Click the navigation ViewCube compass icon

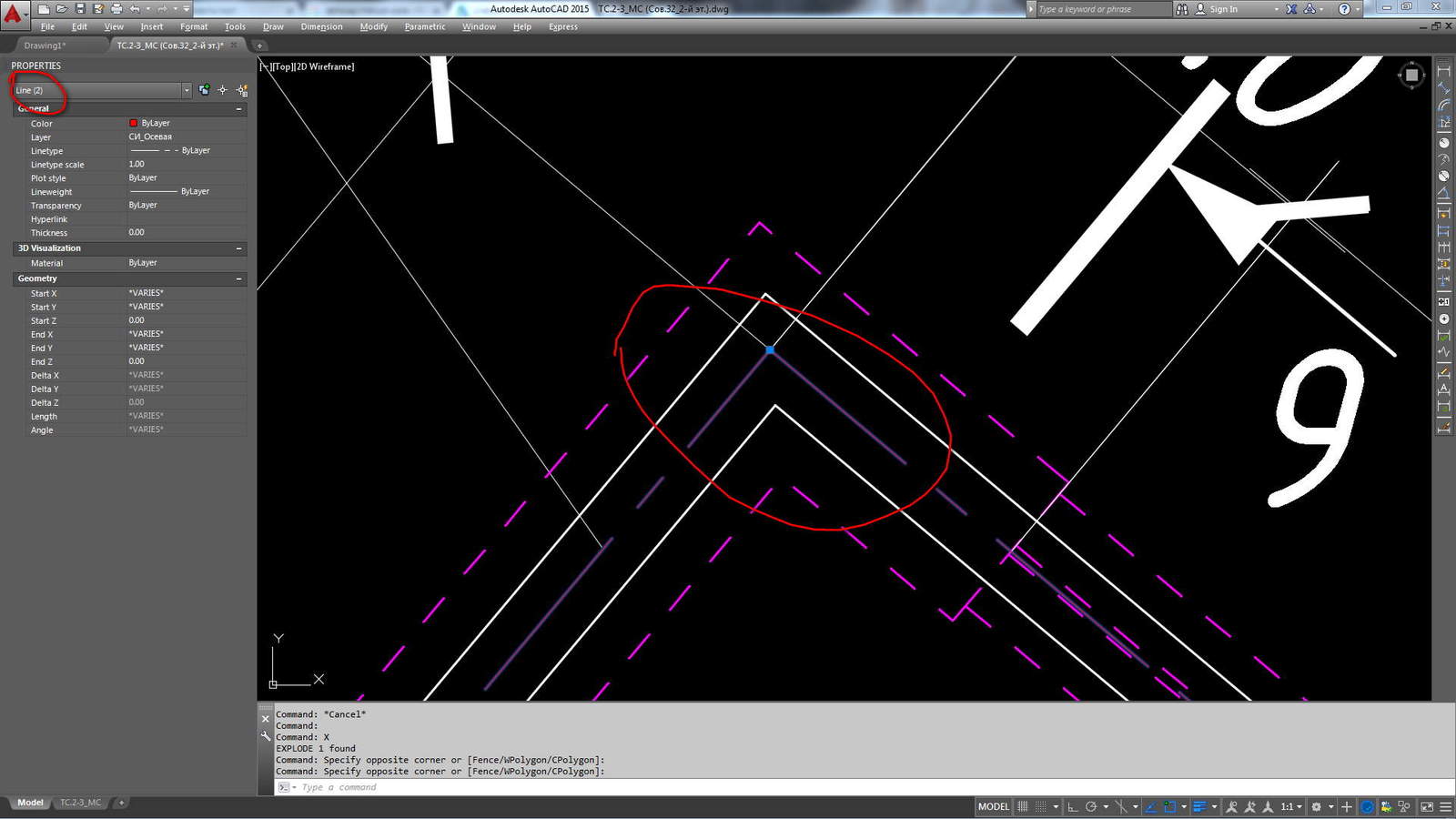coord(1411,76)
